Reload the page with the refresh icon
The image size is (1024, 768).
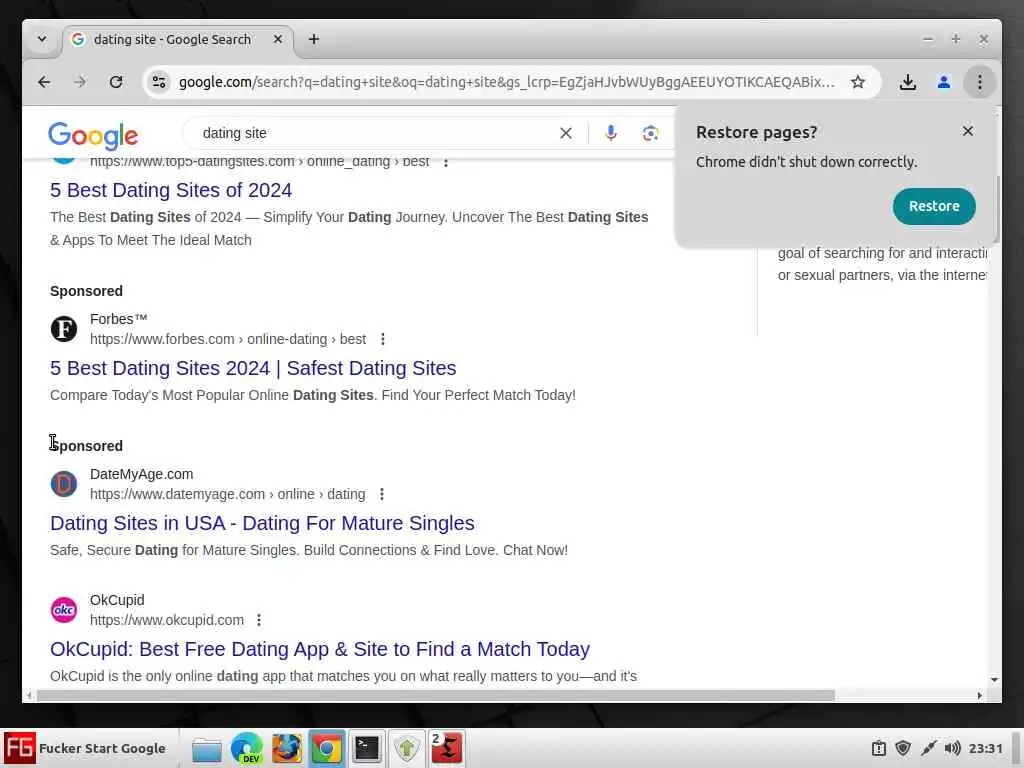(116, 82)
